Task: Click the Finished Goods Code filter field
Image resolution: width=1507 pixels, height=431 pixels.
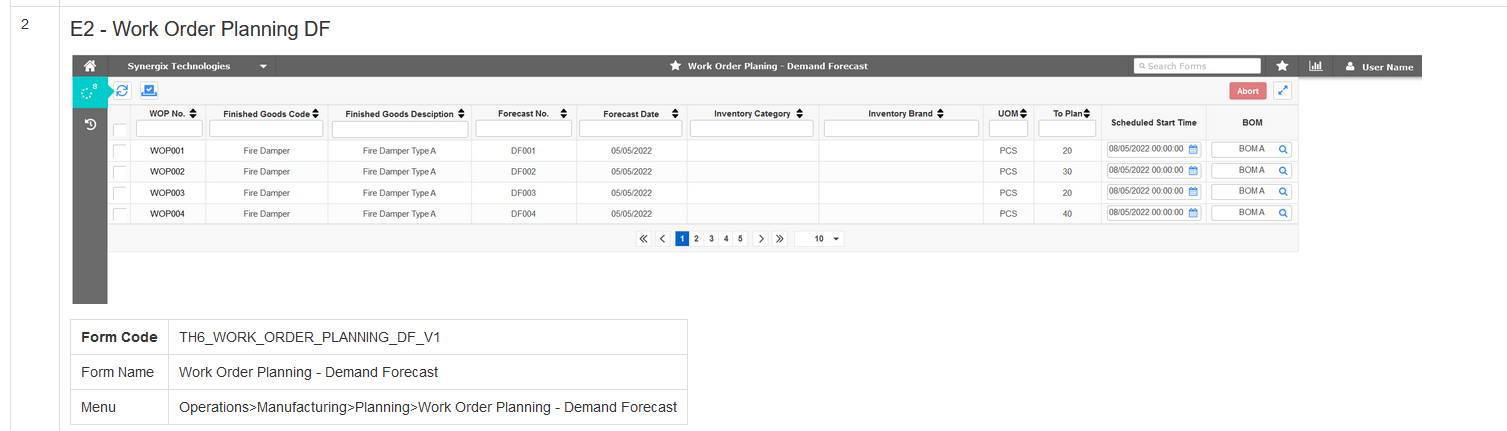Action: (266, 129)
